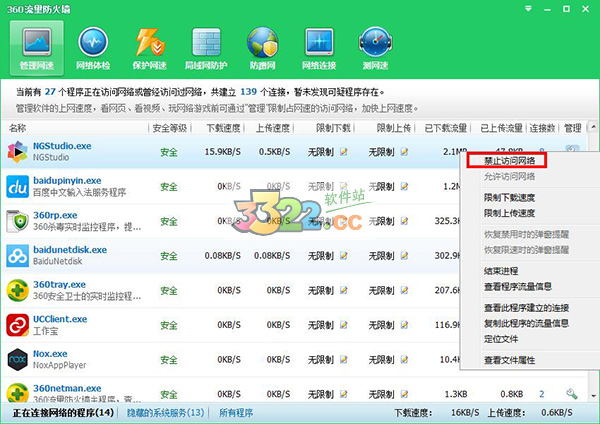The height and width of the screenshot is (424, 600).
Task: Open the 网络体检 tool
Action: pos(93,49)
